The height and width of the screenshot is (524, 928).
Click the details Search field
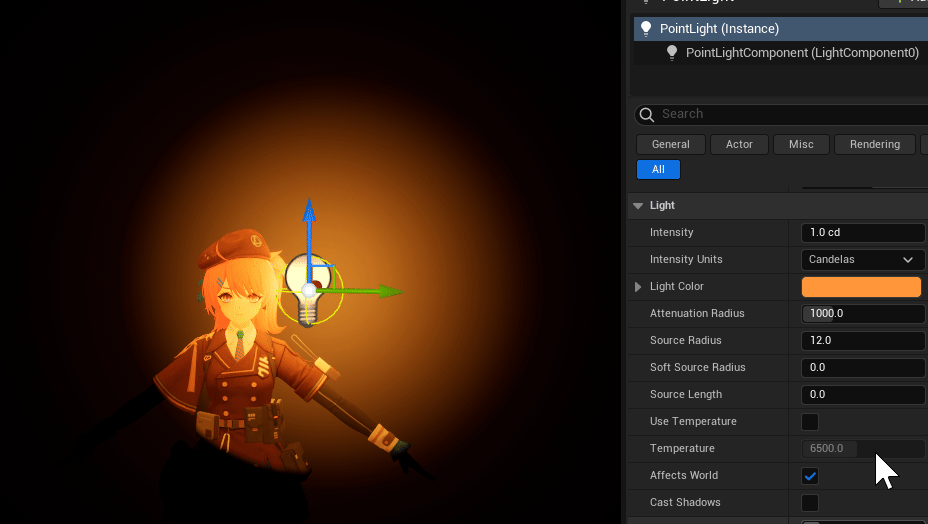pyautogui.click(x=781, y=114)
